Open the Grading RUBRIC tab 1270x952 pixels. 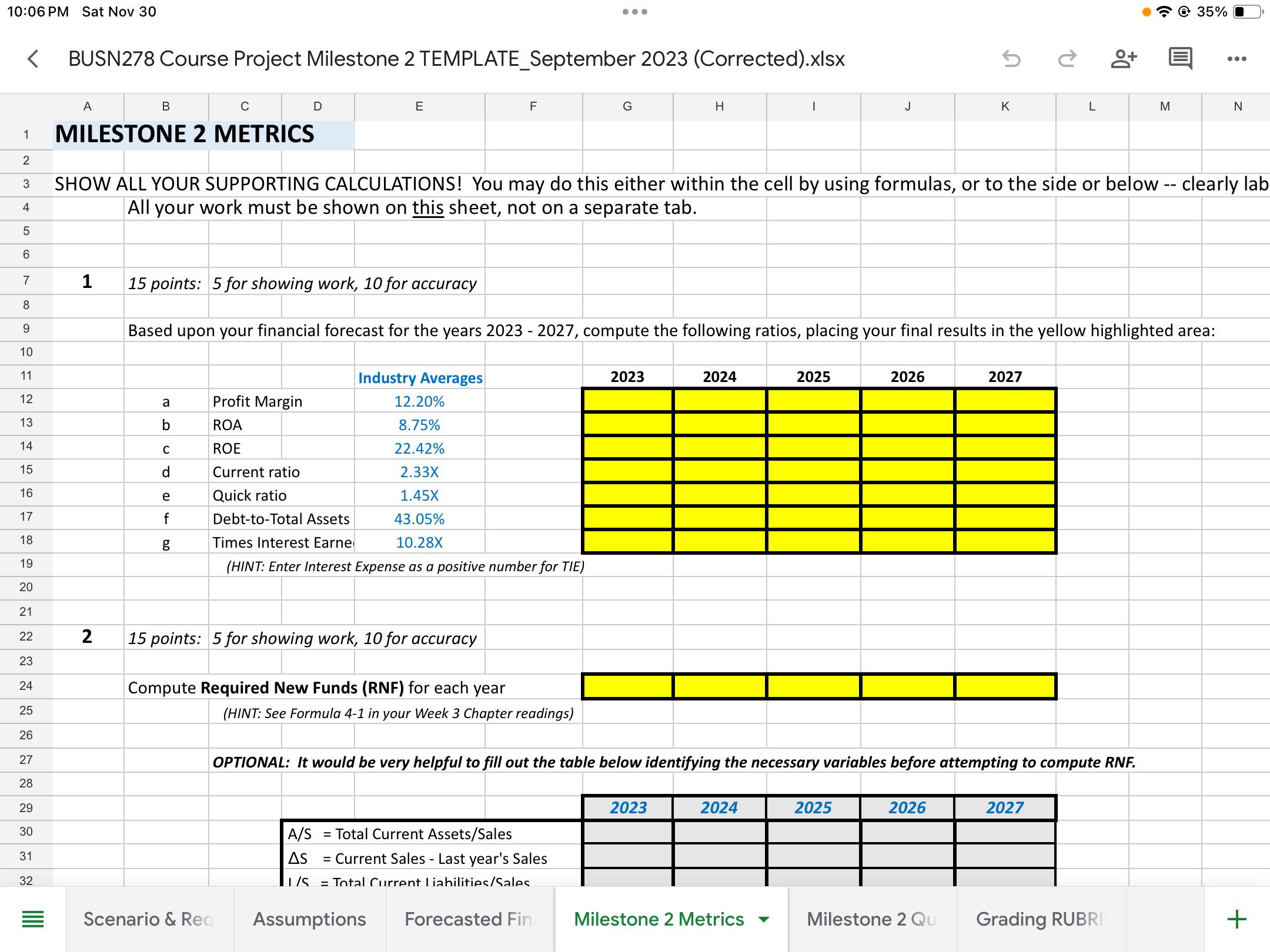tap(1041, 919)
